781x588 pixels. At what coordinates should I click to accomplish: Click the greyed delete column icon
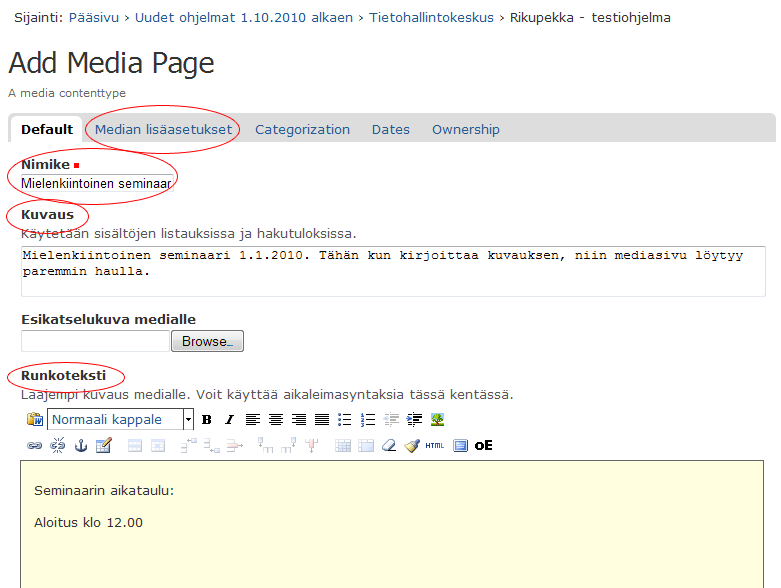coord(312,445)
